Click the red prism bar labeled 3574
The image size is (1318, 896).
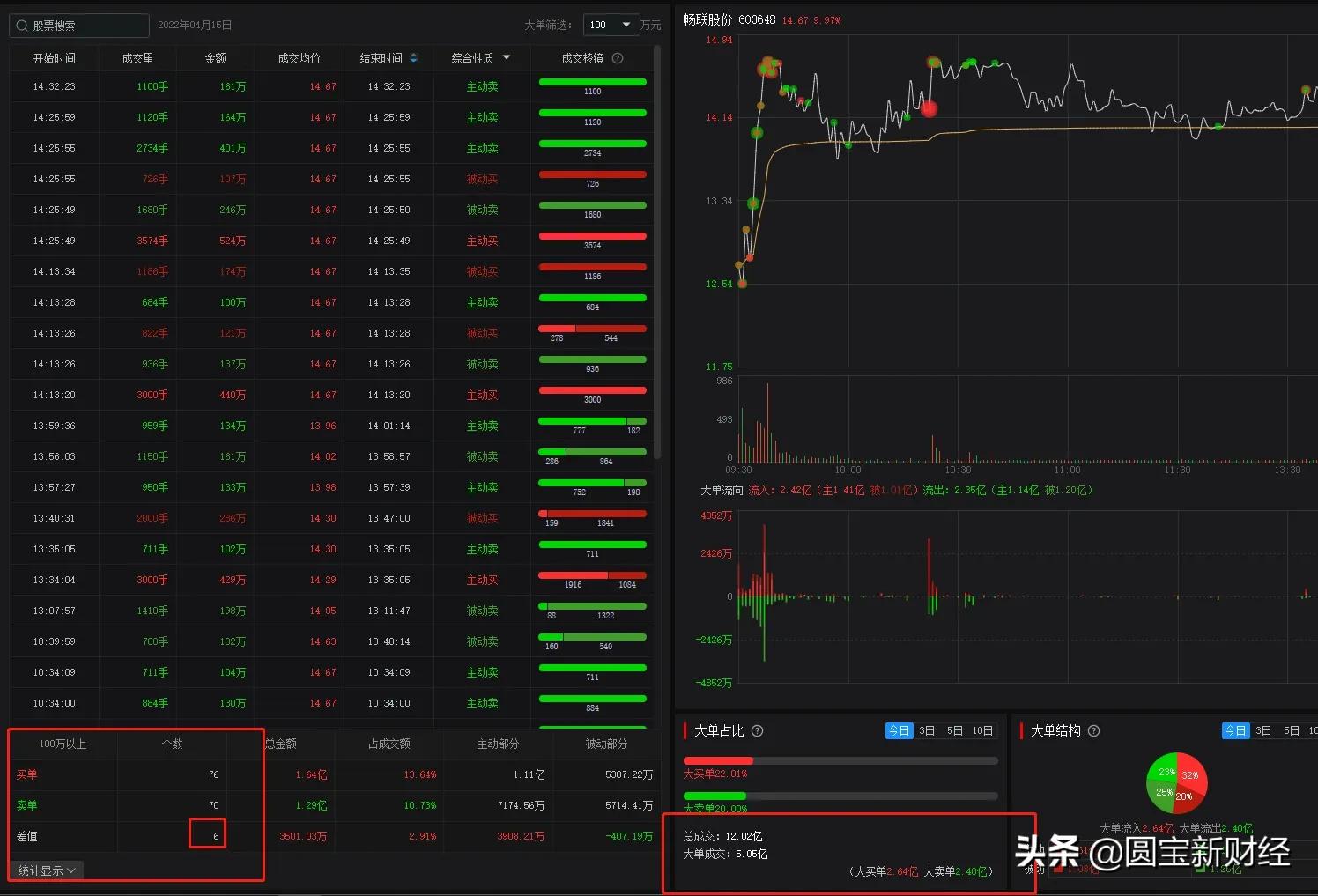point(592,236)
